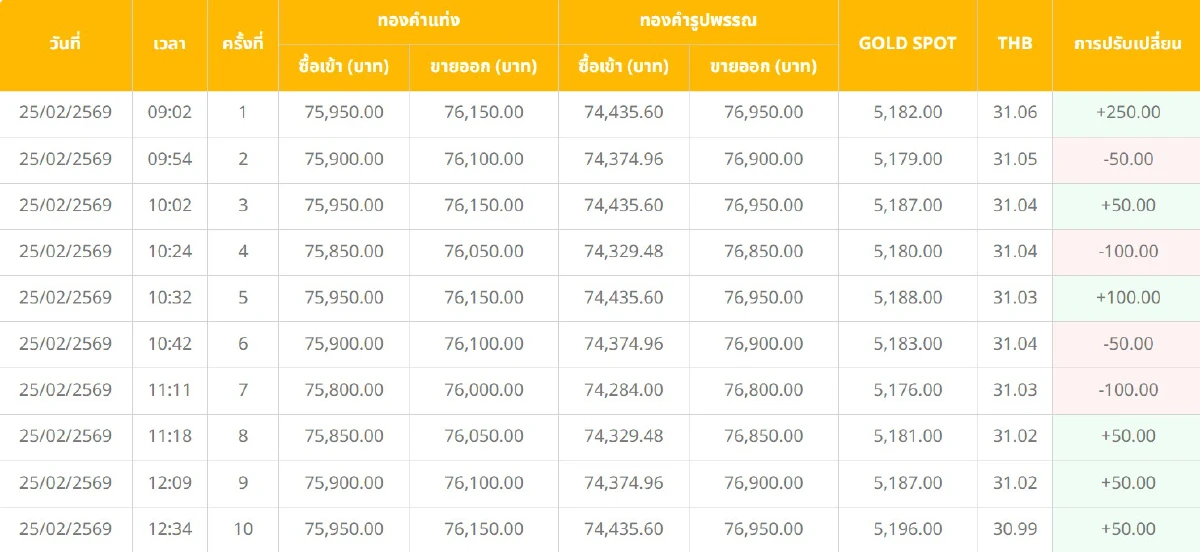Click the ทองคำรูปพรรณ header

(x=698, y=20)
